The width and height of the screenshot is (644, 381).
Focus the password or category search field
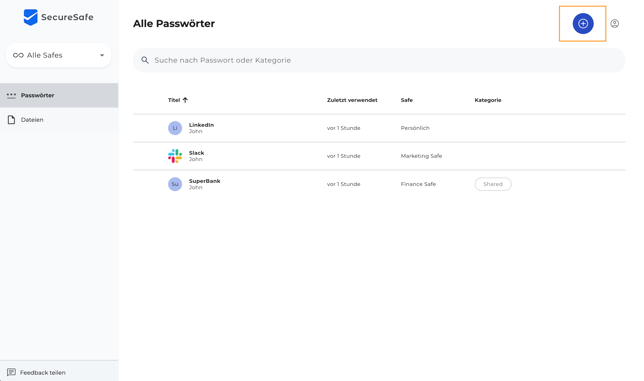pos(379,60)
